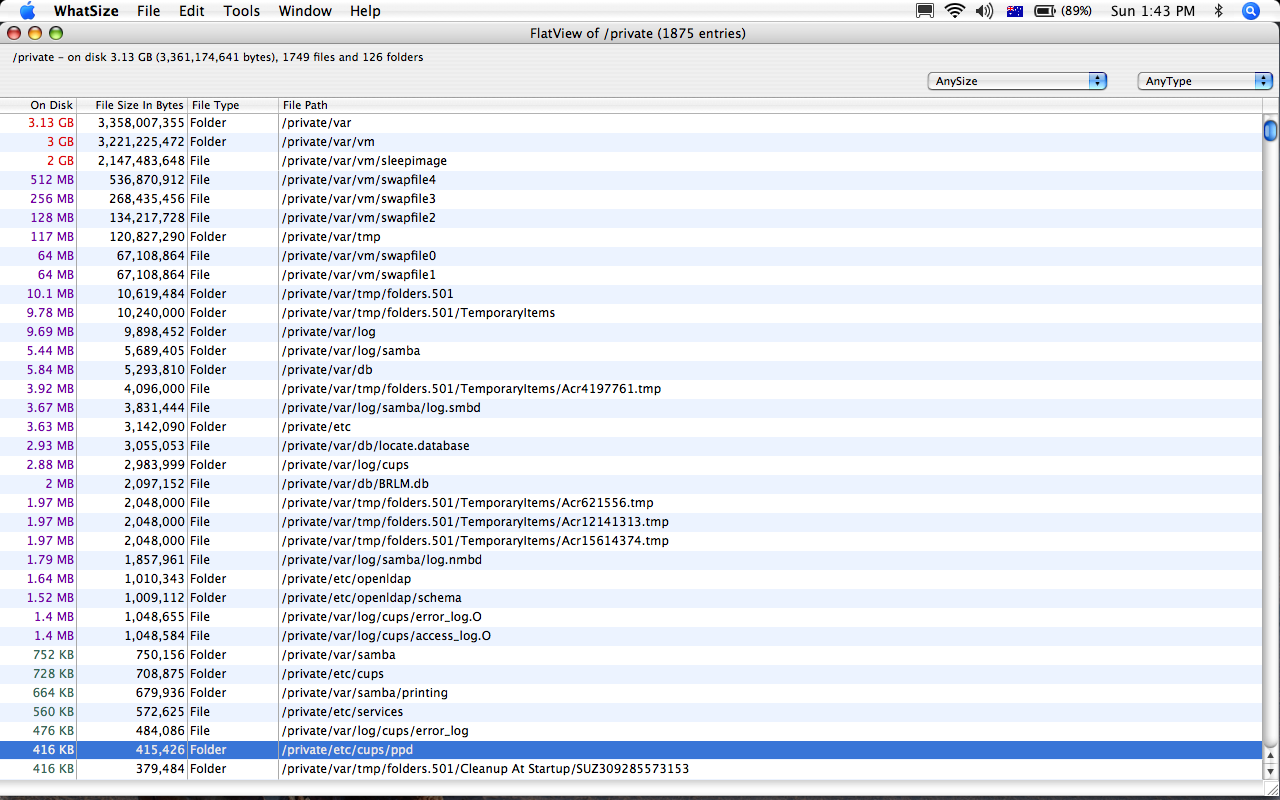Click the clock showing Sun 1:43 PM
Screen dimensions: 1280x800
click(x=1153, y=11)
